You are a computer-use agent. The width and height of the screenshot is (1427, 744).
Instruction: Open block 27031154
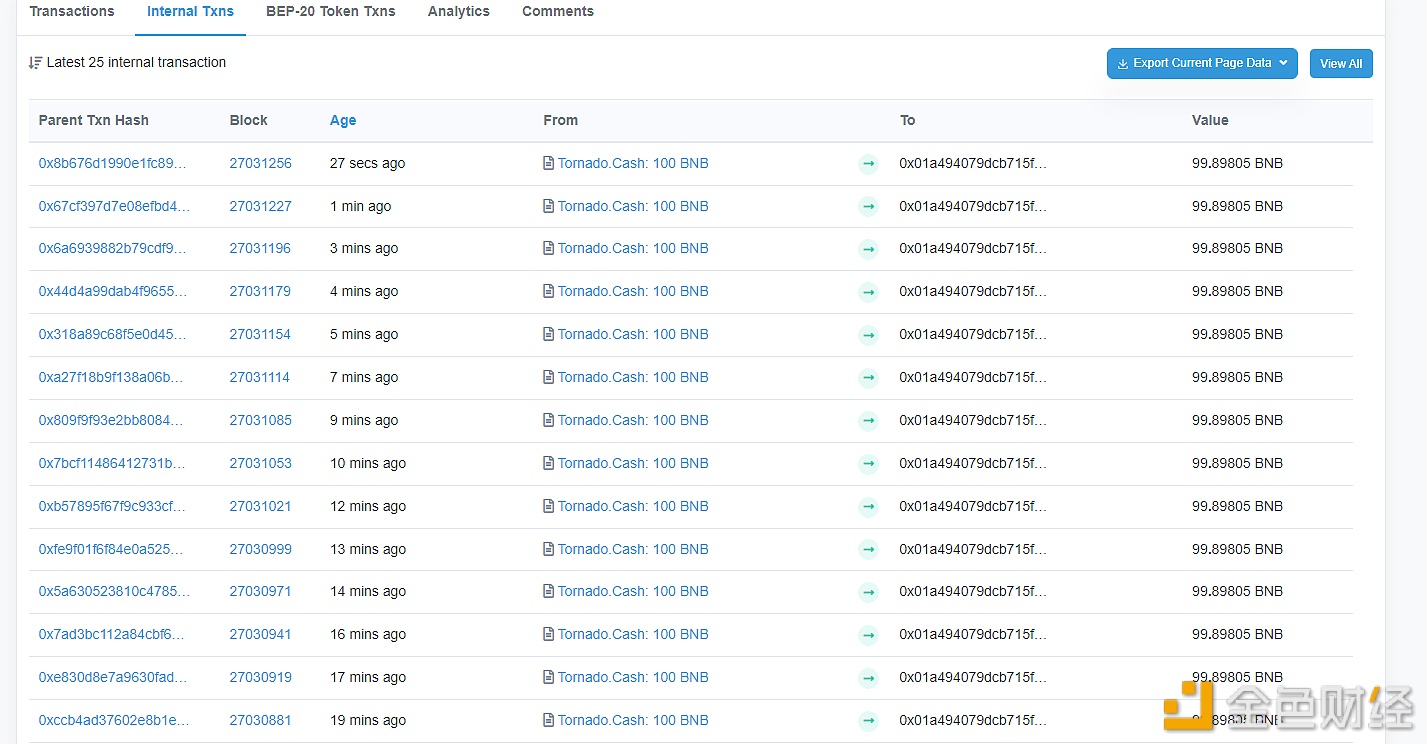(x=260, y=334)
